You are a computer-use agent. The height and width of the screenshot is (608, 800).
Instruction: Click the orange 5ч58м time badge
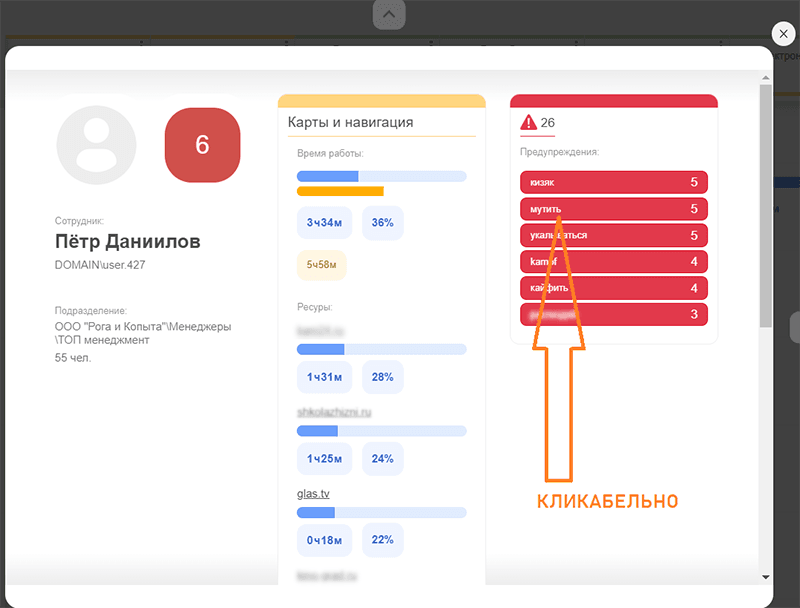pyautogui.click(x=321, y=265)
